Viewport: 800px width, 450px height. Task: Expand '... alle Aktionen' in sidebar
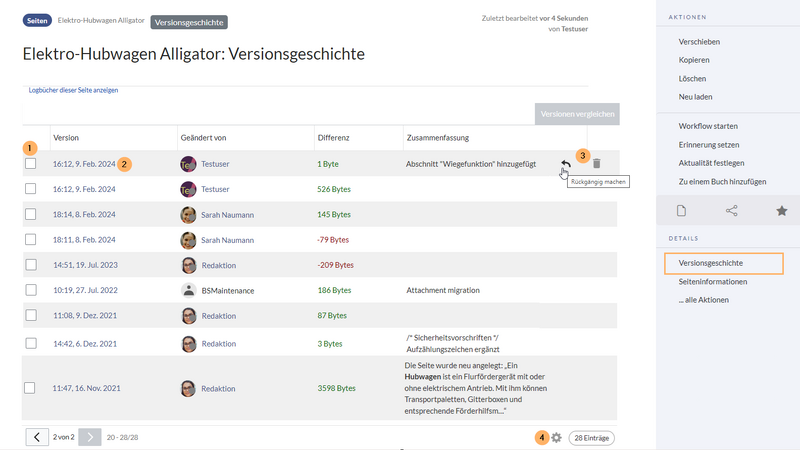[x=705, y=300]
